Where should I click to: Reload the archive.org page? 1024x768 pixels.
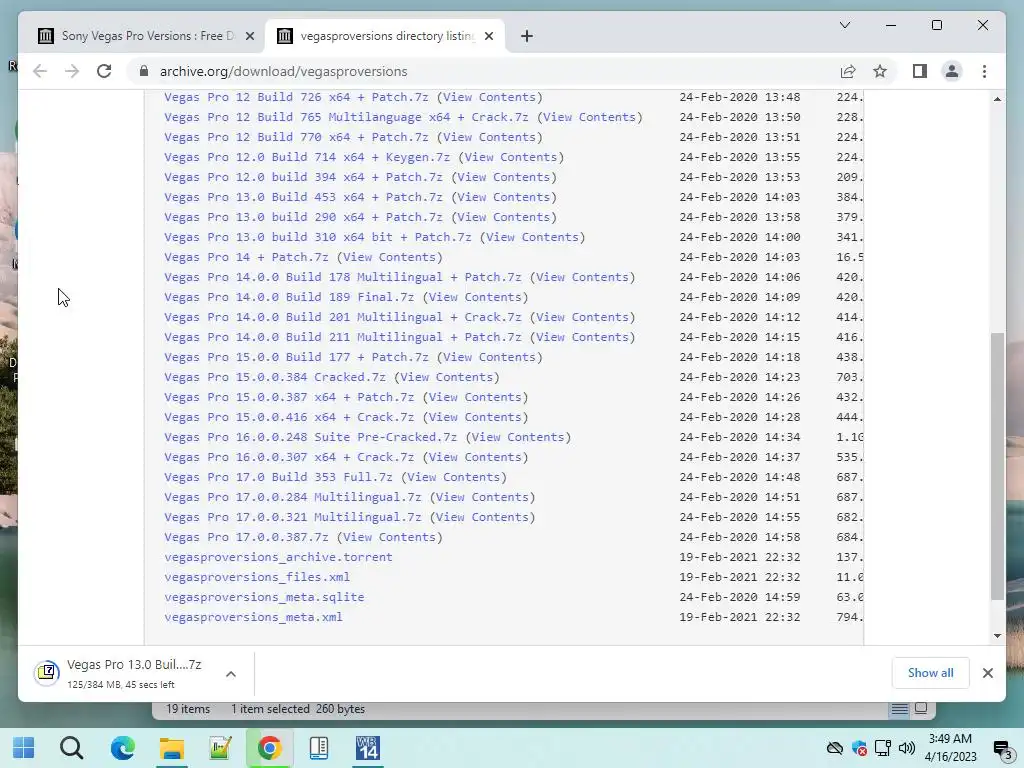tap(104, 71)
